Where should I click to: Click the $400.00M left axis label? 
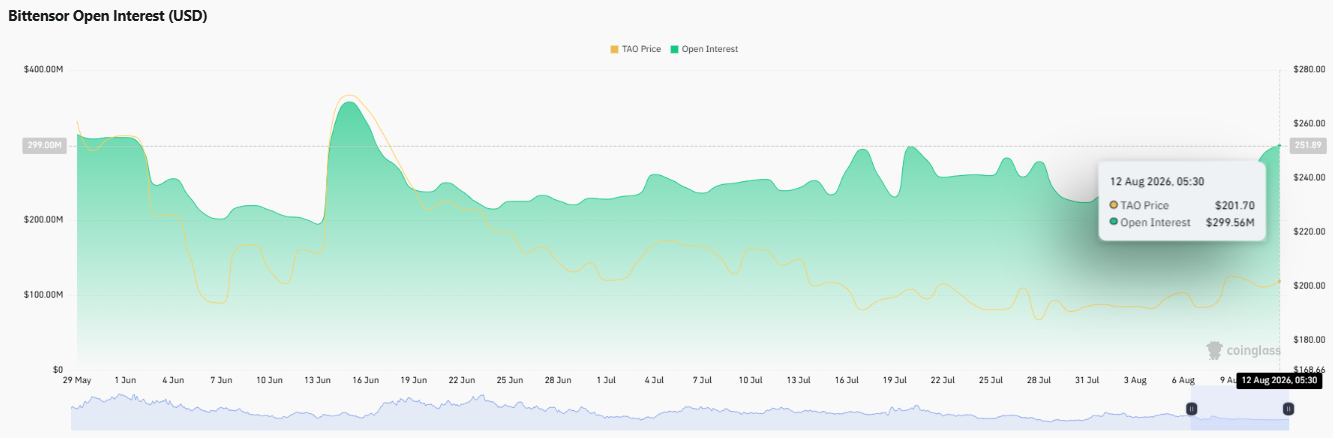(43, 70)
